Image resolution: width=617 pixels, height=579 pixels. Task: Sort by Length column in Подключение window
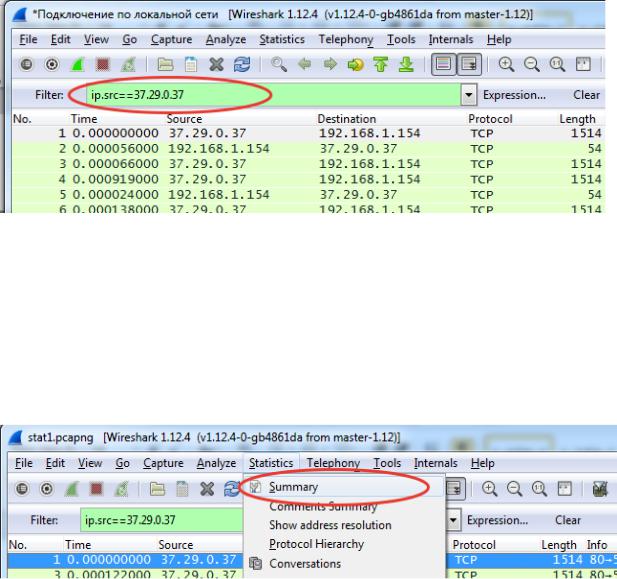[577, 118]
